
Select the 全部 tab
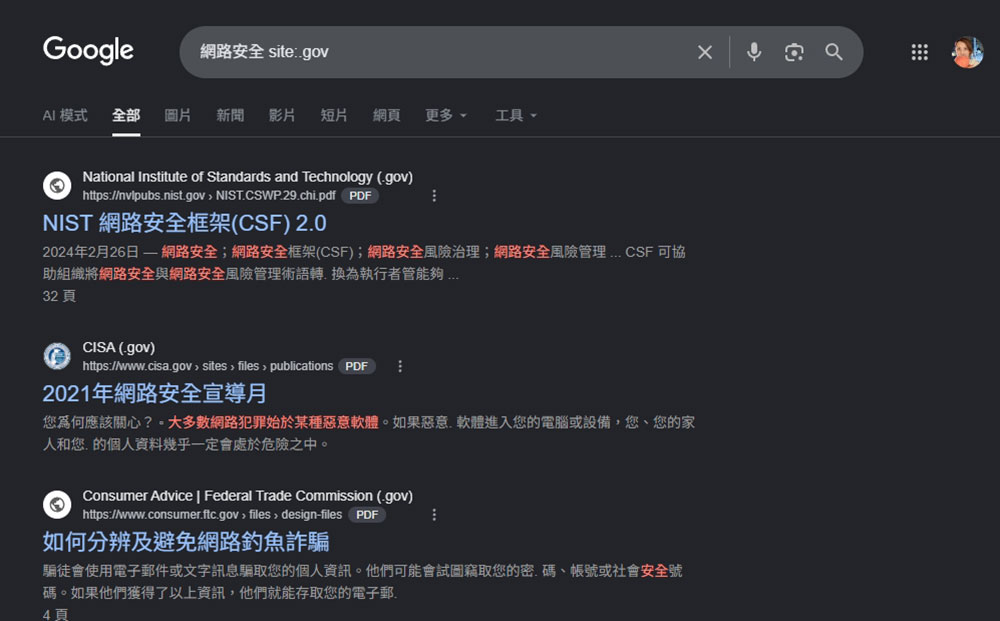click(x=126, y=115)
